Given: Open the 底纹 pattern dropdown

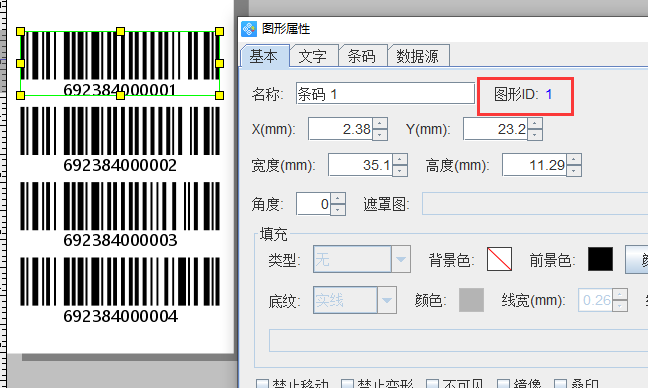Looking at the screenshot, I should pos(387,300).
